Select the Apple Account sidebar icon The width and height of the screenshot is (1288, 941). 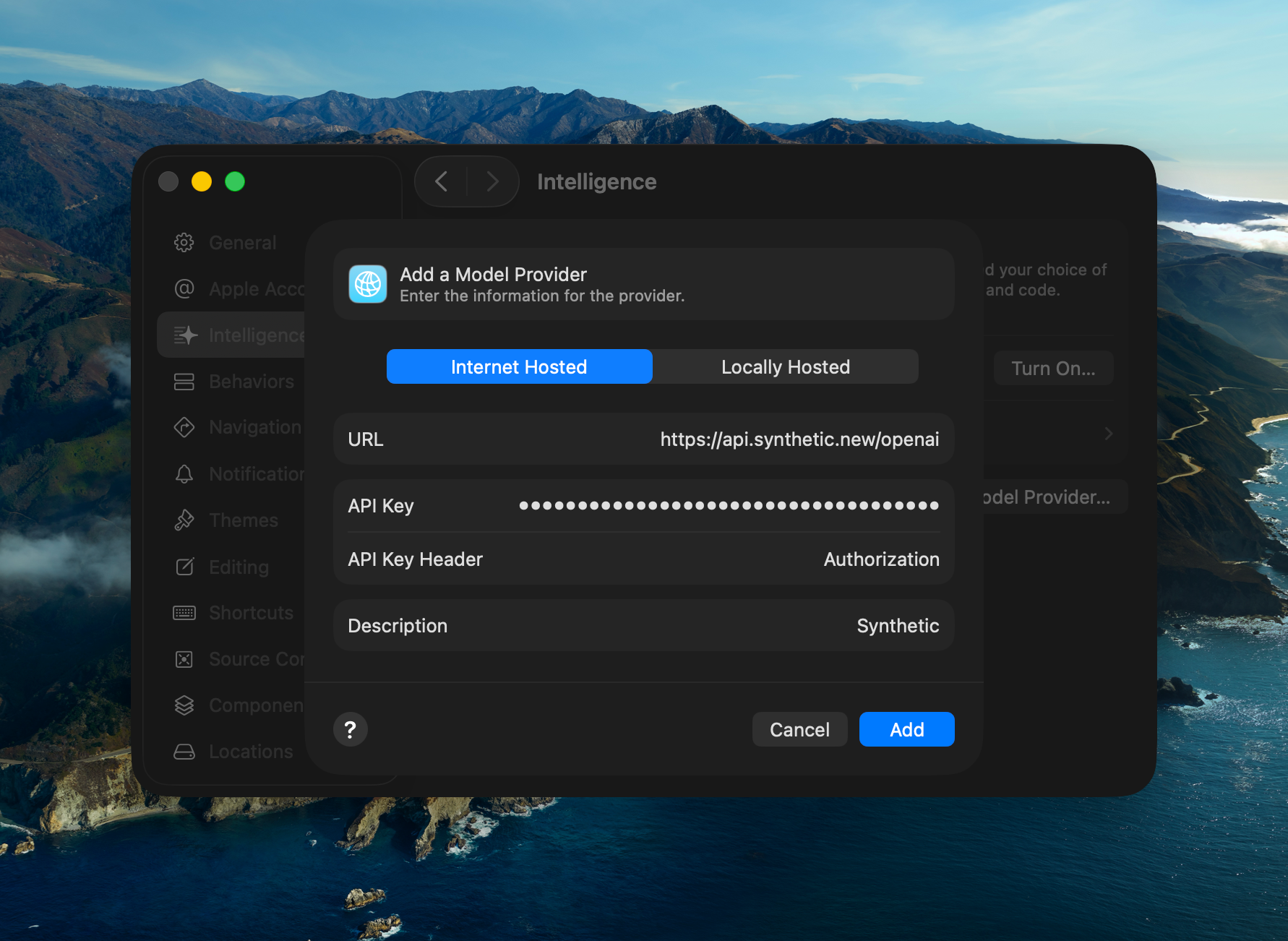click(x=184, y=288)
